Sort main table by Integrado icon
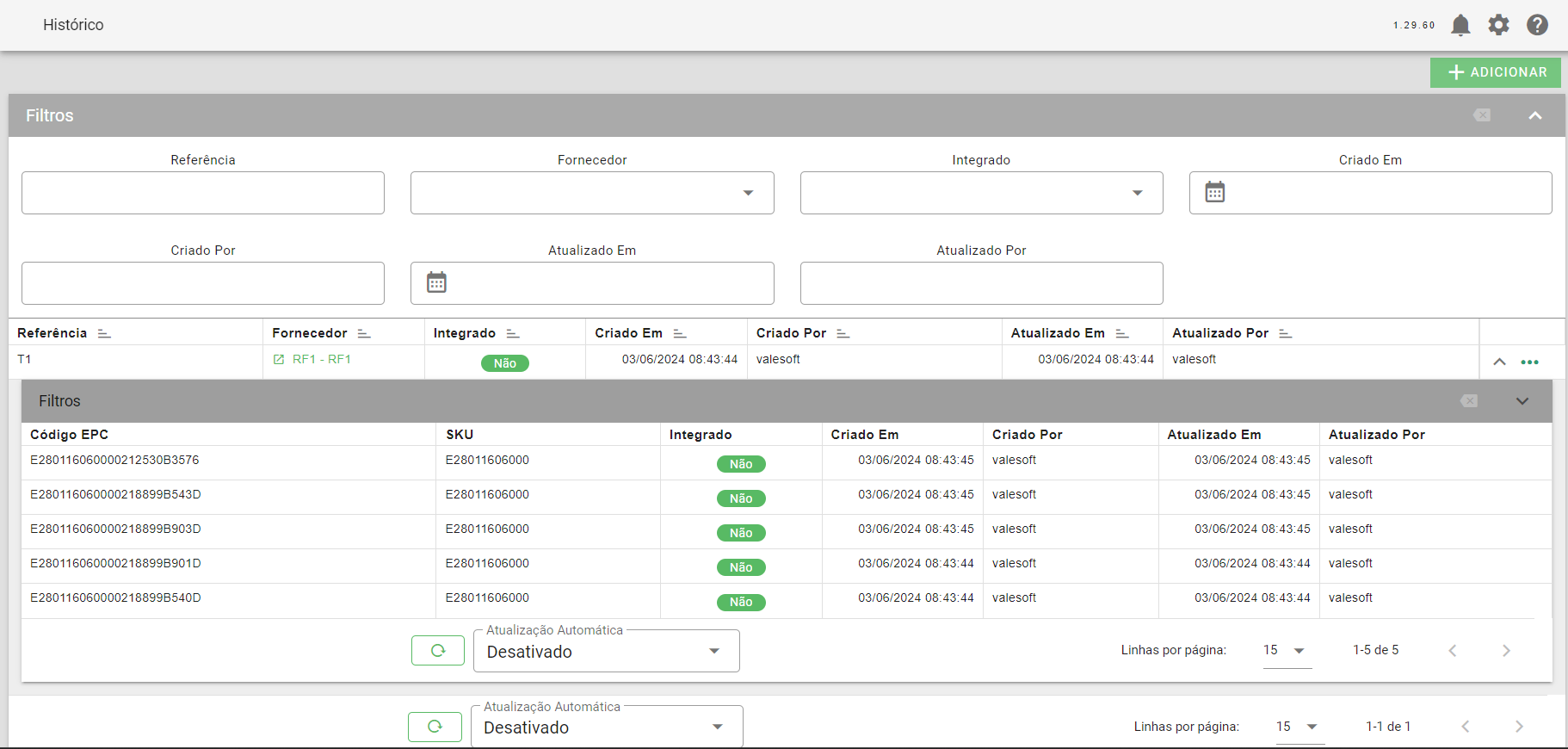Viewport: 1568px width, 749px height. 513,333
